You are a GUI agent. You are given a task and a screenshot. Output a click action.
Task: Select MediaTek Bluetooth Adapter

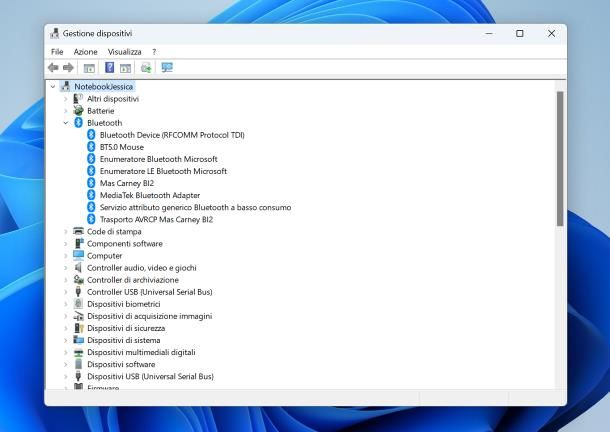[x=150, y=195]
